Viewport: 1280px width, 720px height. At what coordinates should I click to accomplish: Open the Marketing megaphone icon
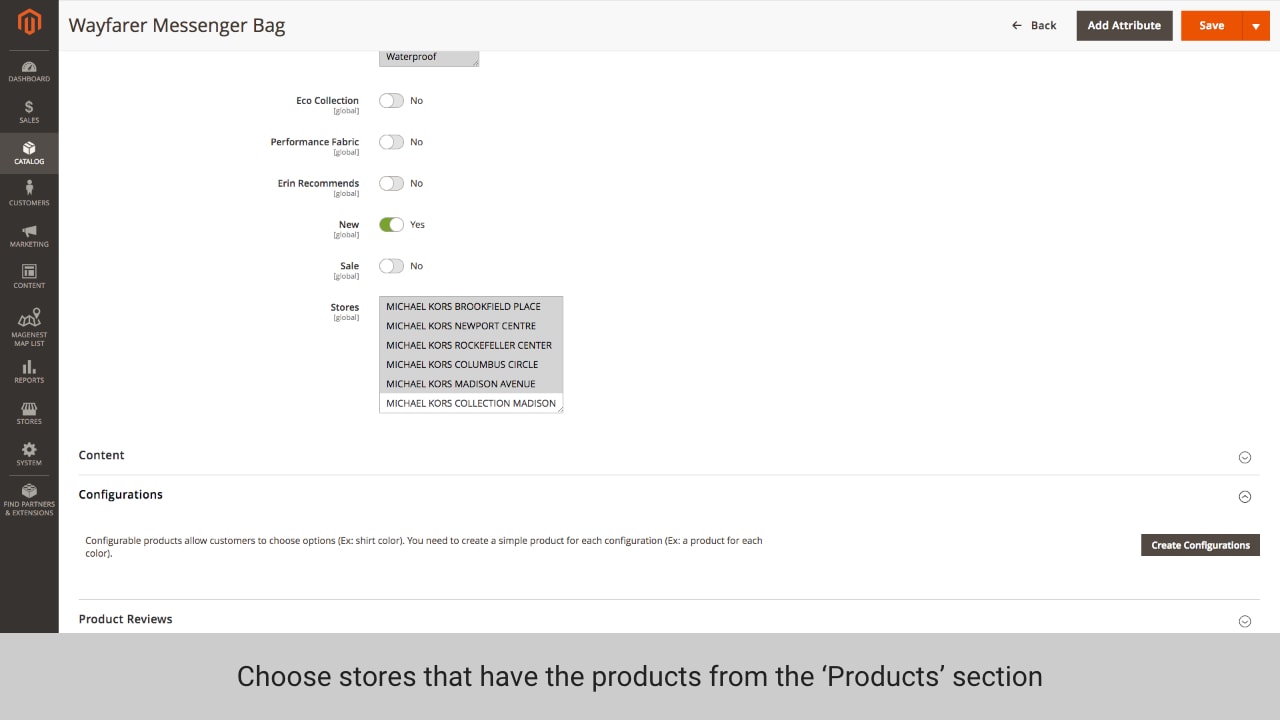point(29,235)
